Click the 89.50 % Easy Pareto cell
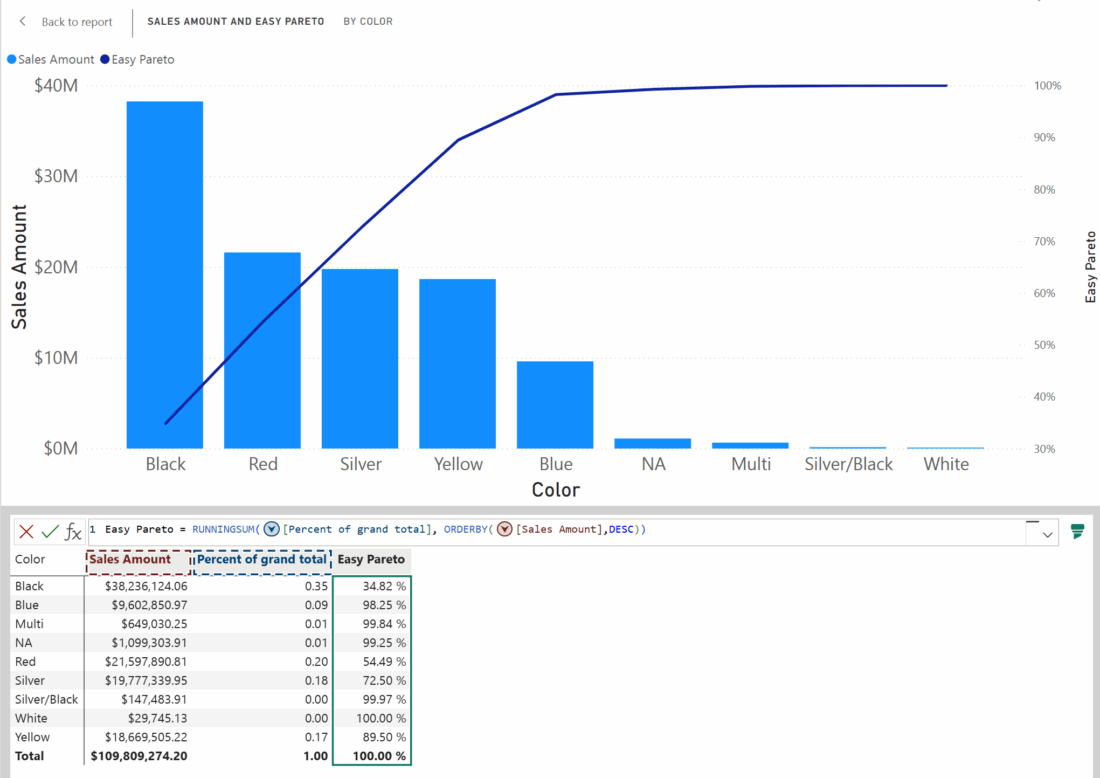Screen dimensions: 1100x778 384,737
